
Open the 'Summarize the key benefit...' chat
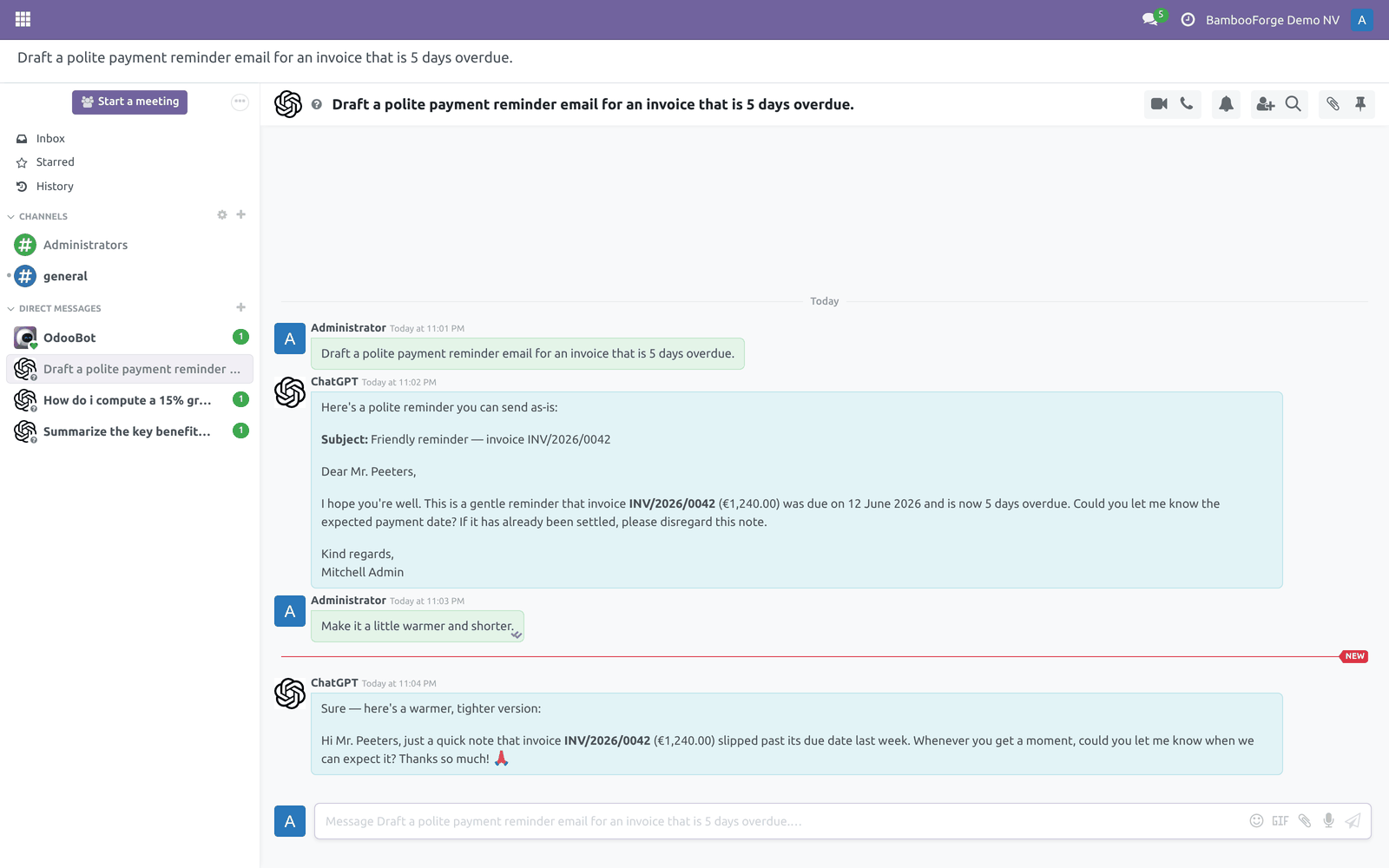pyautogui.click(x=130, y=431)
